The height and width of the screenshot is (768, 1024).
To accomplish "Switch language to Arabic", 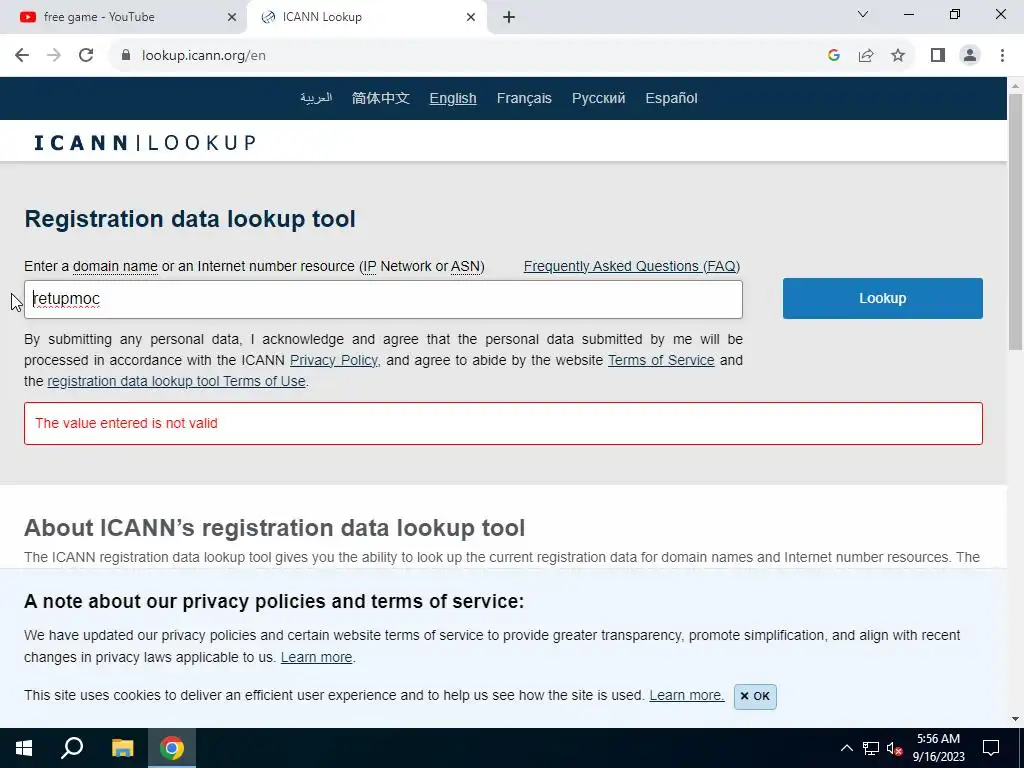I will 316,98.
